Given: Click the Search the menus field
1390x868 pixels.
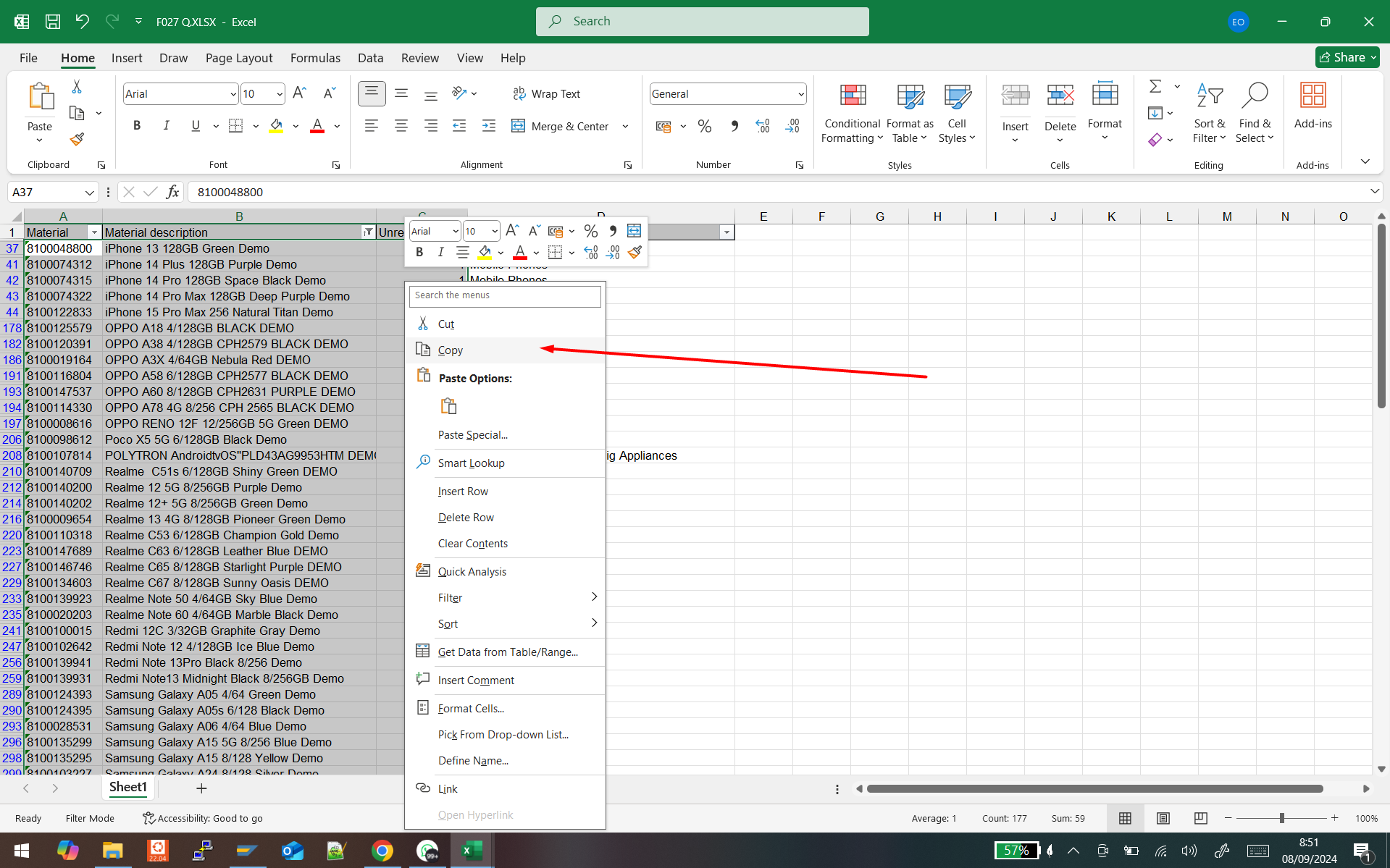Looking at the screenshot, I should (505, 295).
